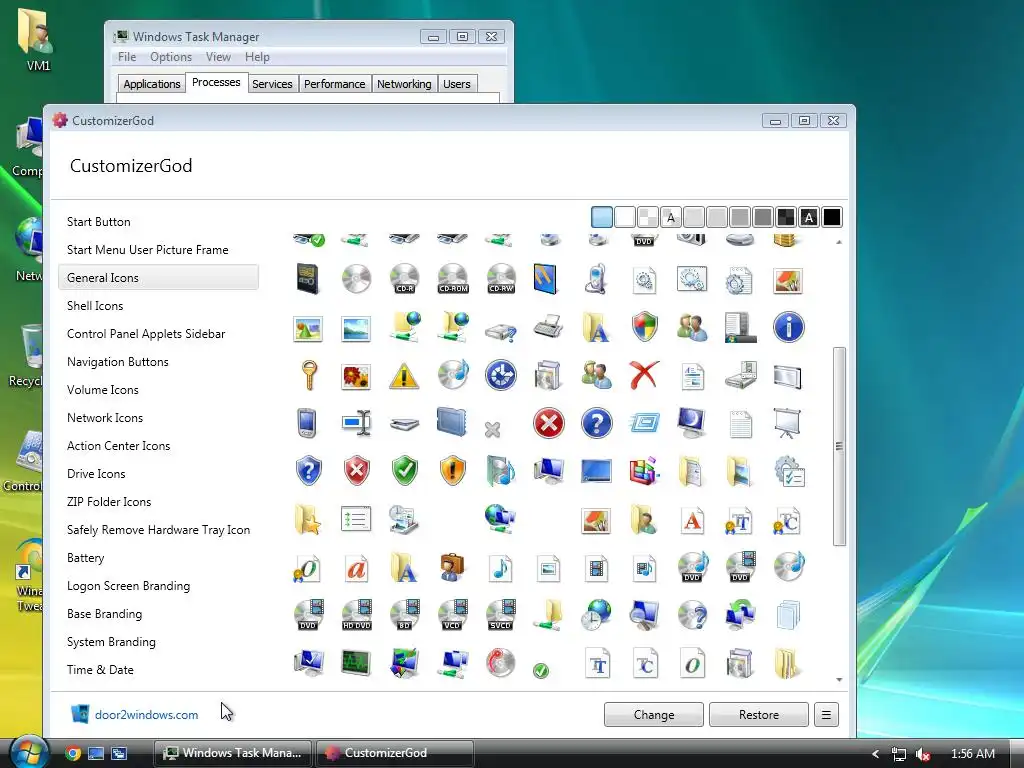Select the mobile phone device icon
Viewport: 1024px width, 768px height.
coord(596,279)
